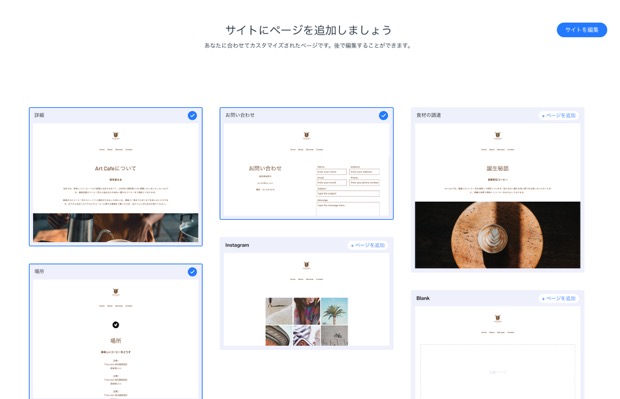This screenshot has height=399, width=620.
Task: Uncheck the お問い合わせ page checkmark
Action: (383, 115)
